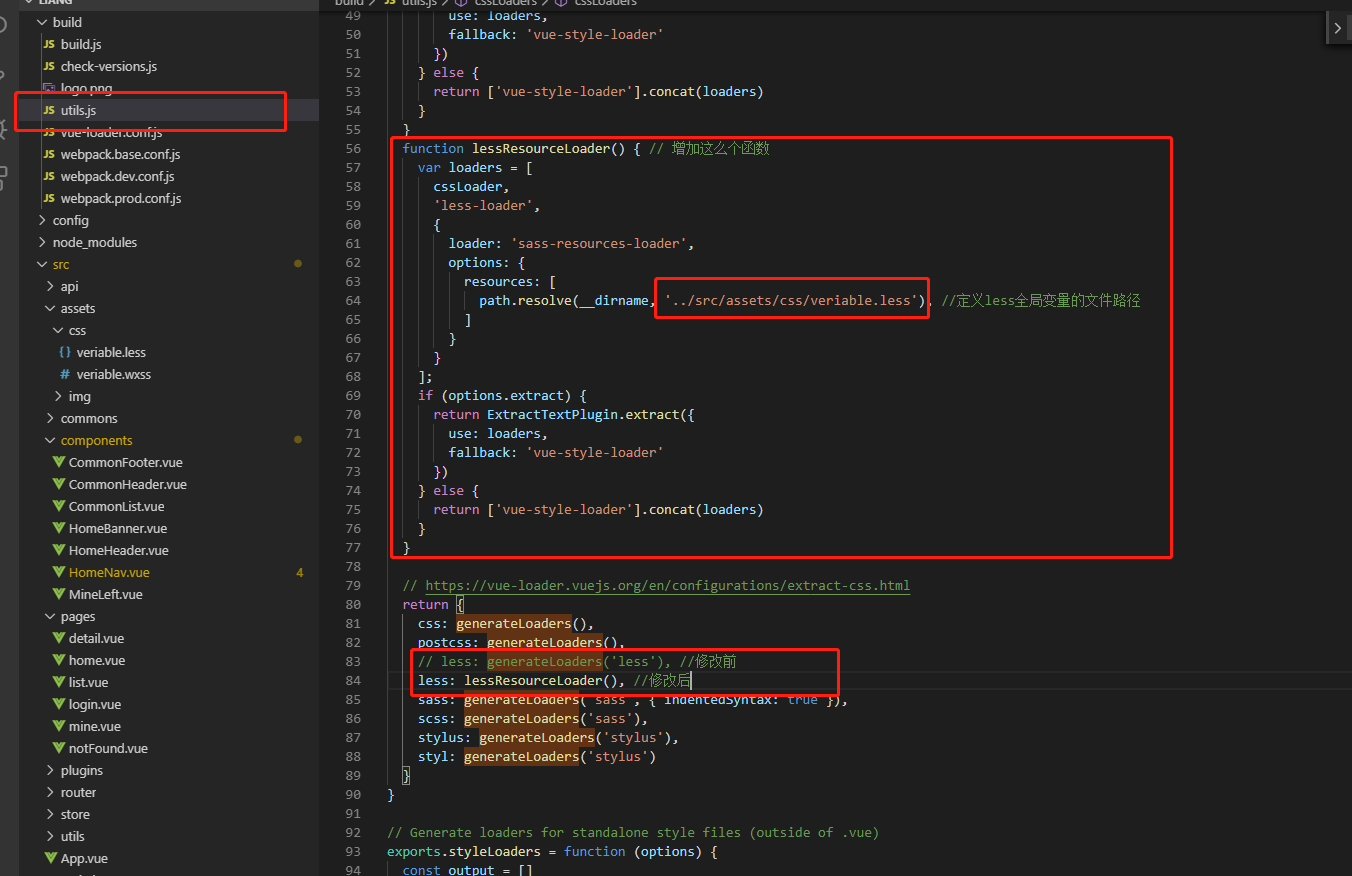Expand the img folder
Image resolution: width=1352 pixels, height=876 pixels.
(x=58, y=396)
